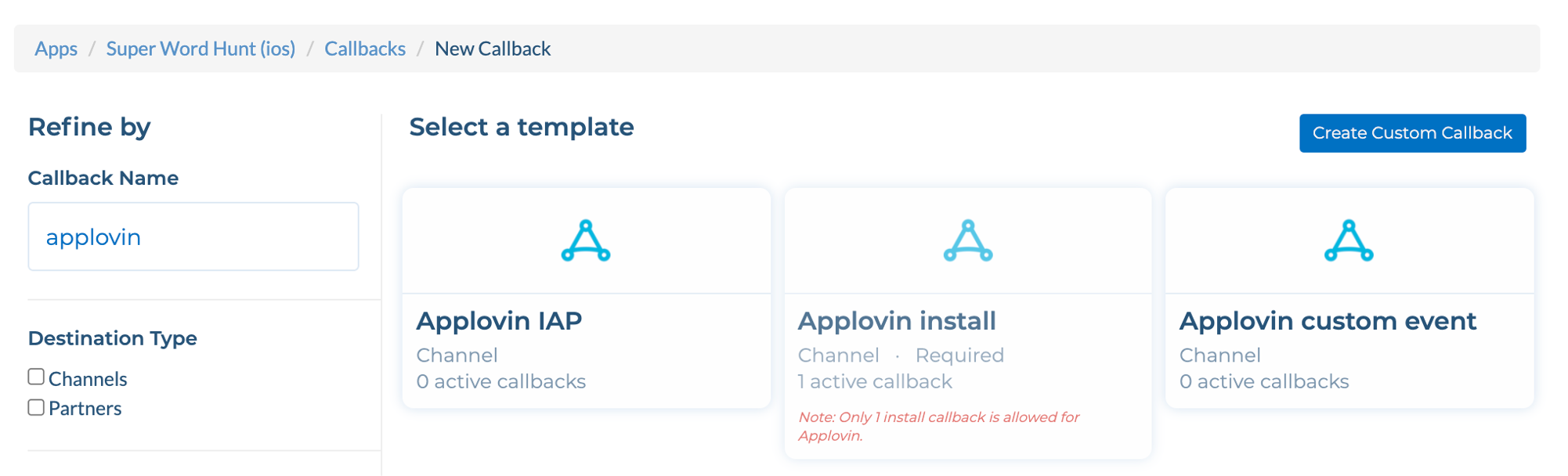Click the red note about install callback limit
Screen dimensions: 1568x476
pyautogui.click(x=938, y=426)
